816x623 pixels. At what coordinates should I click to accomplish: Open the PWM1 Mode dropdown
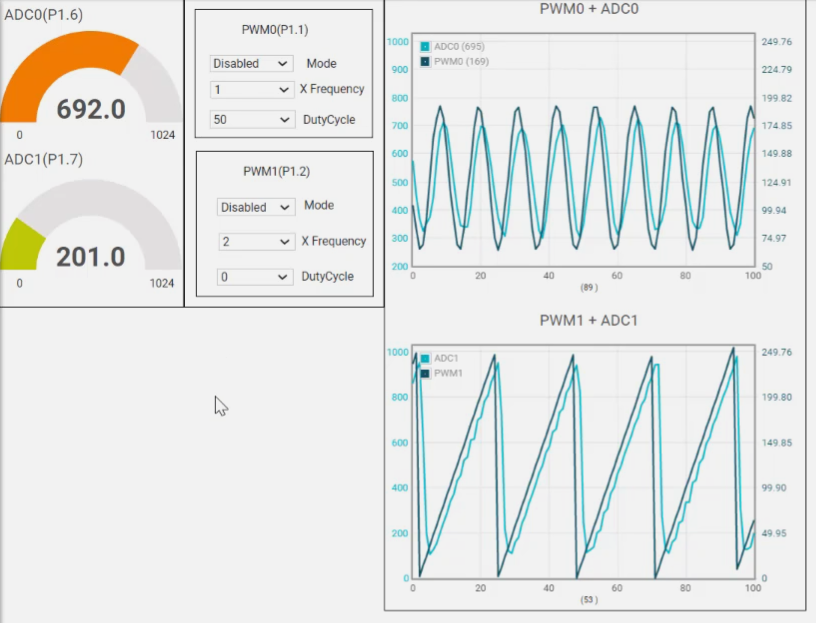[256, 207]
